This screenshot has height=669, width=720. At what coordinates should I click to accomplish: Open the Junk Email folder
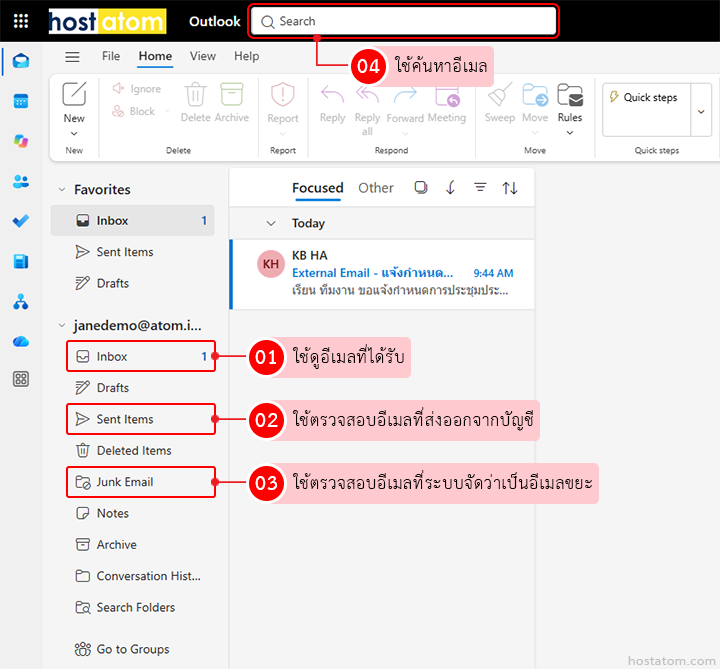tap(141, 482)
